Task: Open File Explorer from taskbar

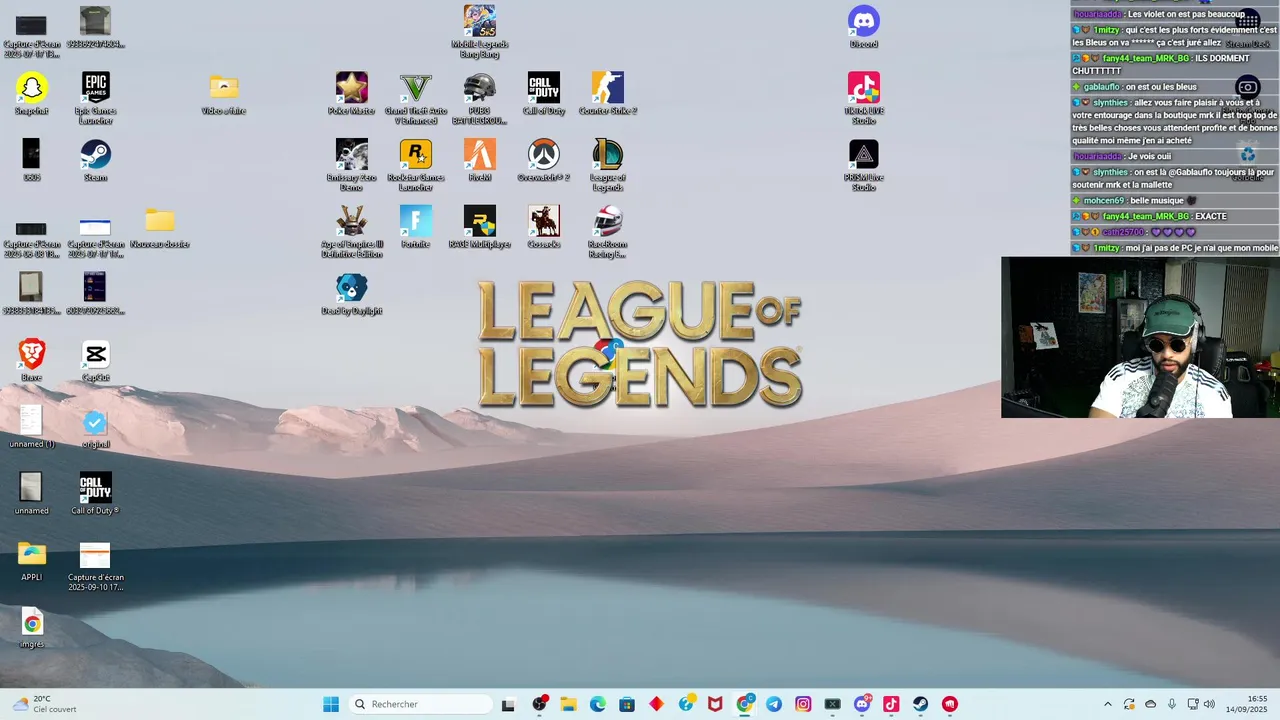Action: point(568,704)
